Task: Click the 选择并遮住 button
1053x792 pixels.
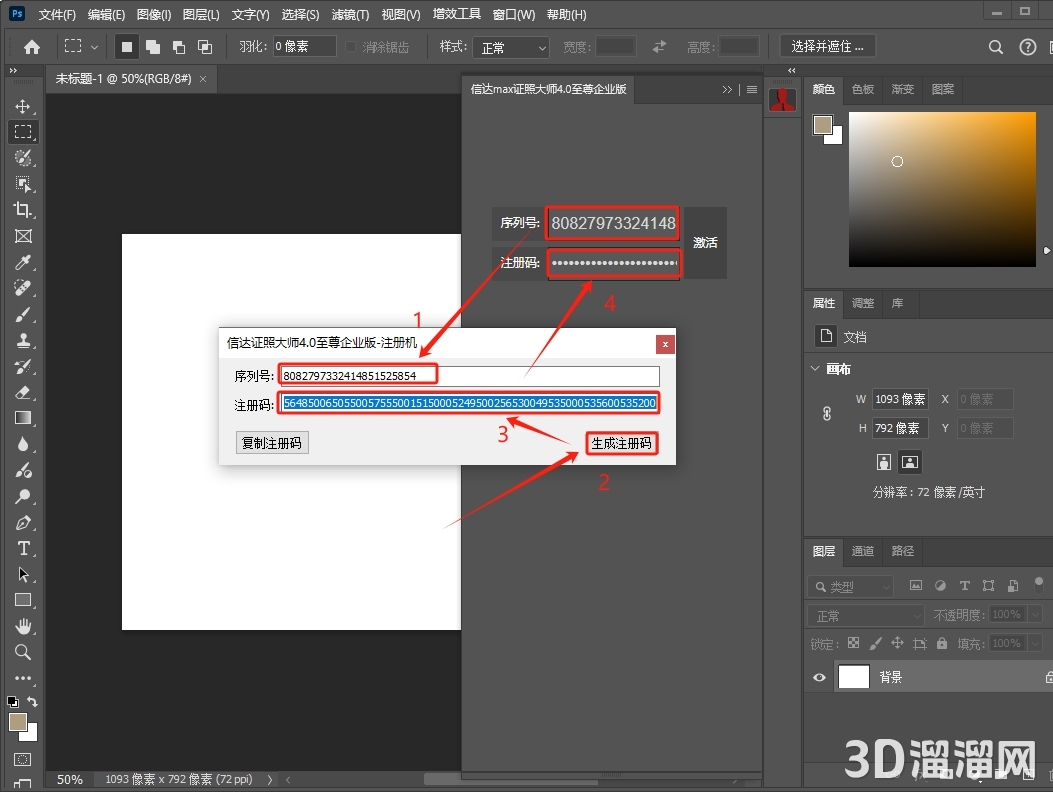Action: 828,46
